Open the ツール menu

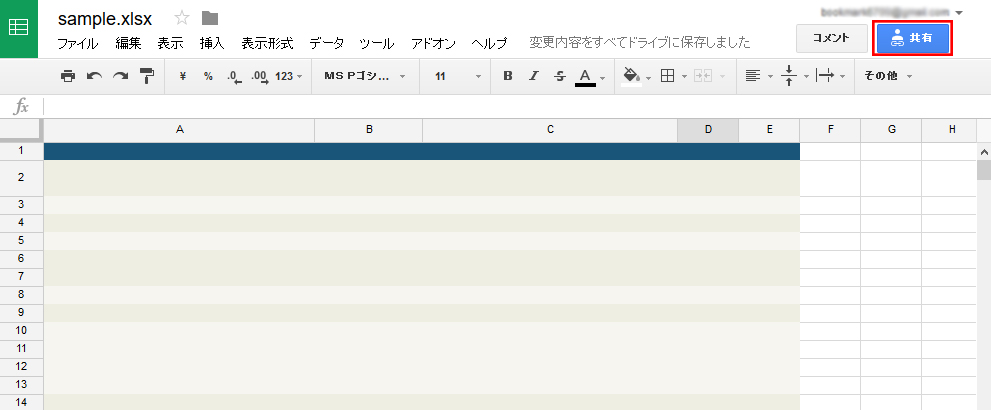377,44
